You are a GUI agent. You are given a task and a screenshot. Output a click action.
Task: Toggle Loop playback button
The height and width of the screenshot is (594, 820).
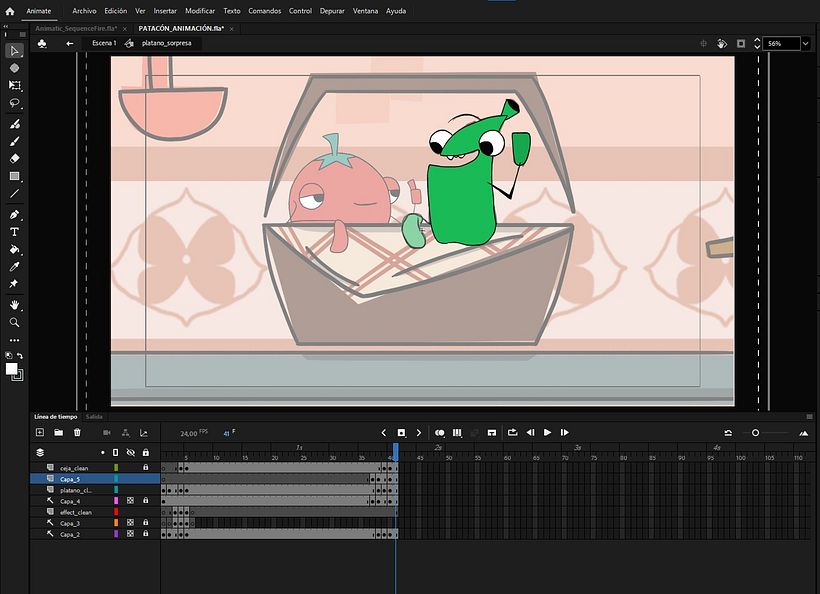(x=512, y=432)
